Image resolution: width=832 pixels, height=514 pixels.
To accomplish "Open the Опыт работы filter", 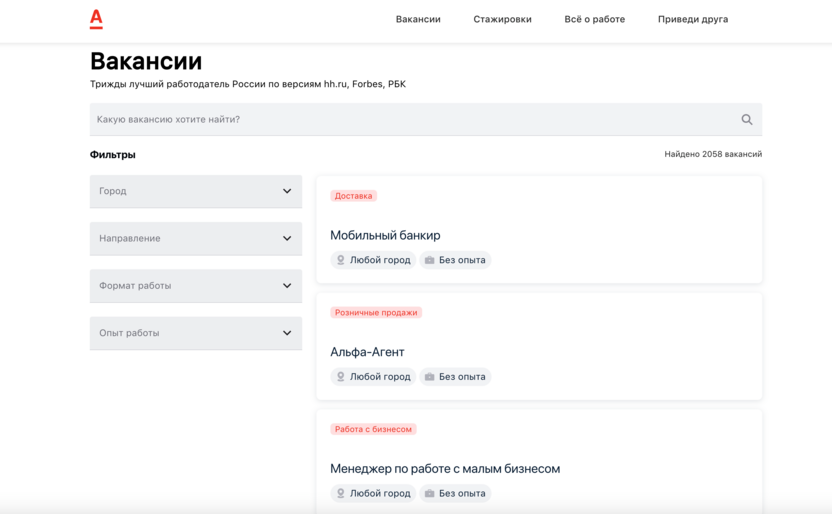I will pyautogui.click(x=196, y=333).
